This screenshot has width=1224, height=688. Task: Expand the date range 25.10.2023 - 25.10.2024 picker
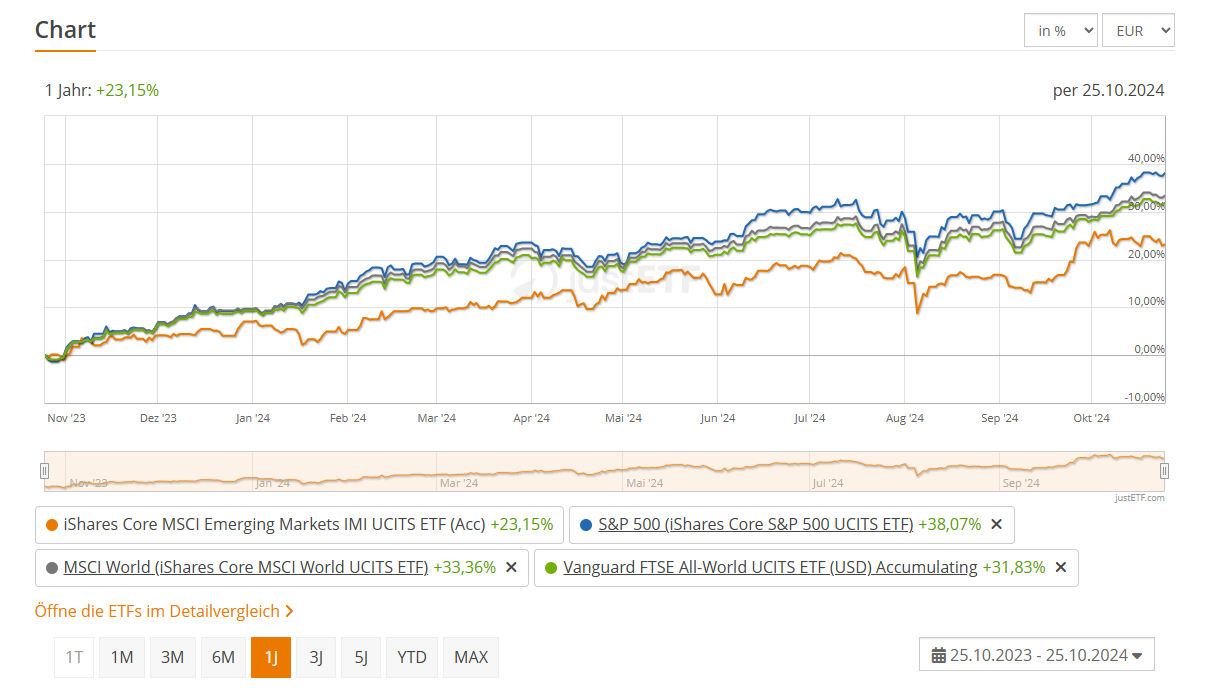point(1037,656)
